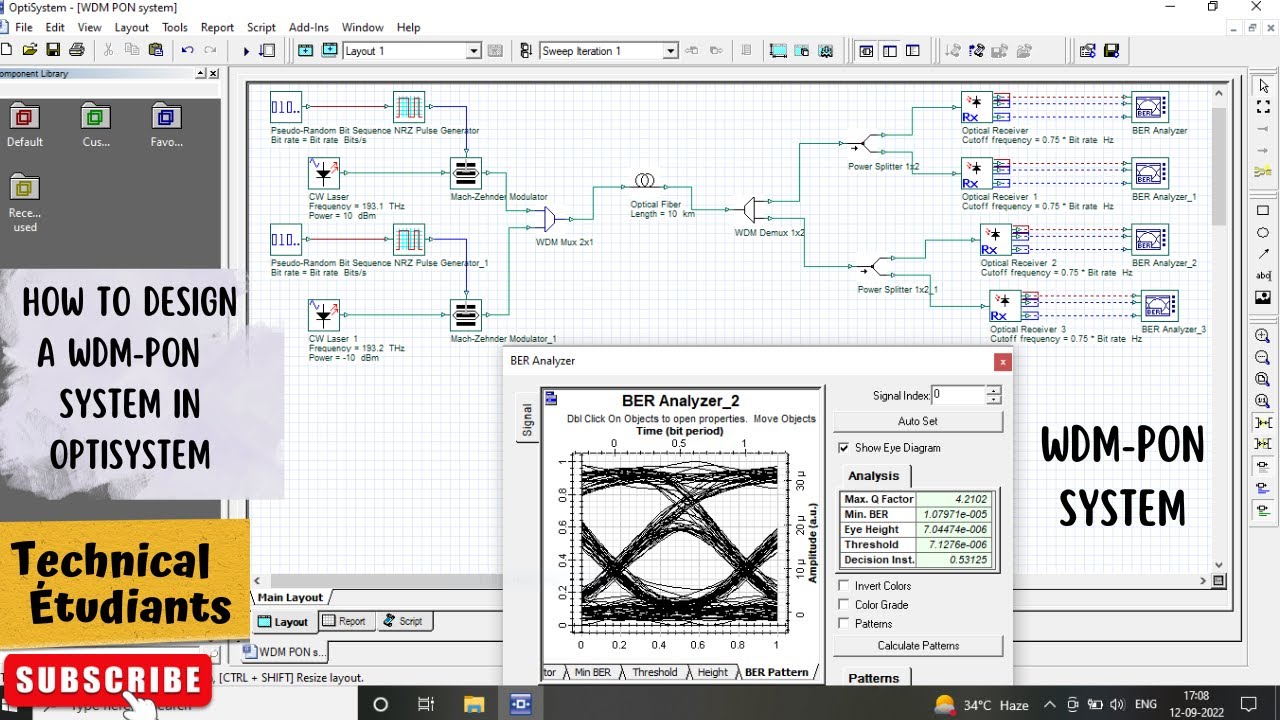Screen dimensions: 1280x720
Task: Decrease Signal Index with down arrow
Action: click(x=993, y=400)
